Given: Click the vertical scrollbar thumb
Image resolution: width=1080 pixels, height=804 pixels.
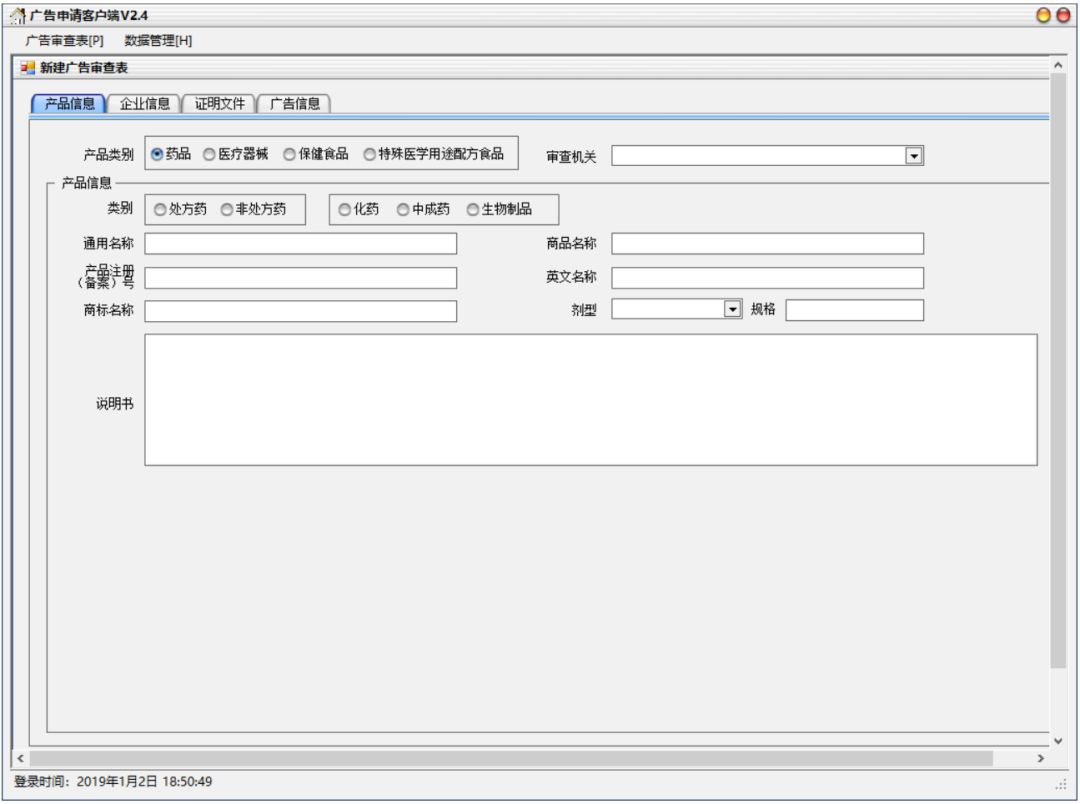Looking at the screenshot, I should point(1058,371).
